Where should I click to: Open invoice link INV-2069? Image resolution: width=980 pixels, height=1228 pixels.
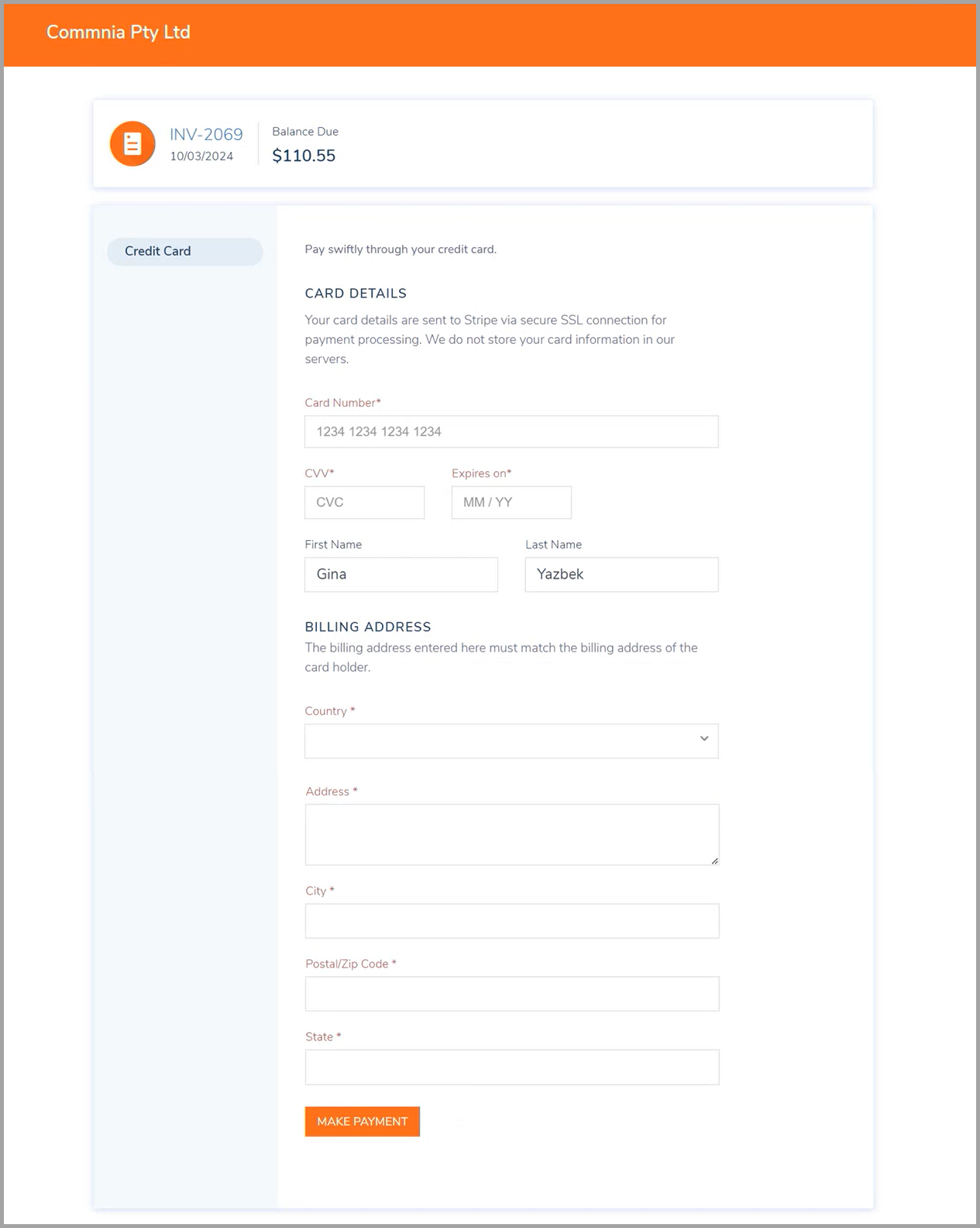click(206, 134)
